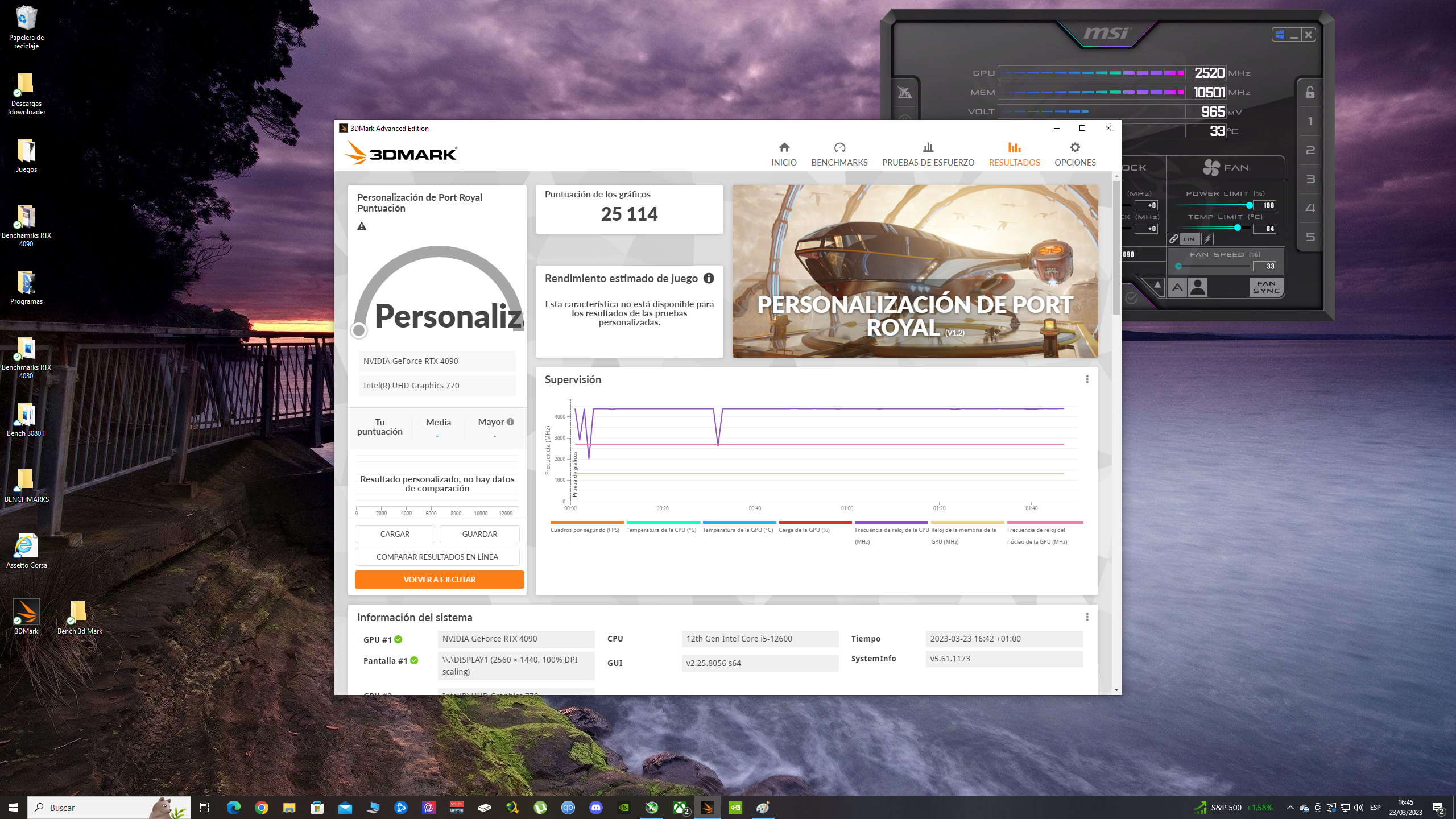Click the Power Limit value field showing 100
The image size is (1456, 819).
[1265, 205]
